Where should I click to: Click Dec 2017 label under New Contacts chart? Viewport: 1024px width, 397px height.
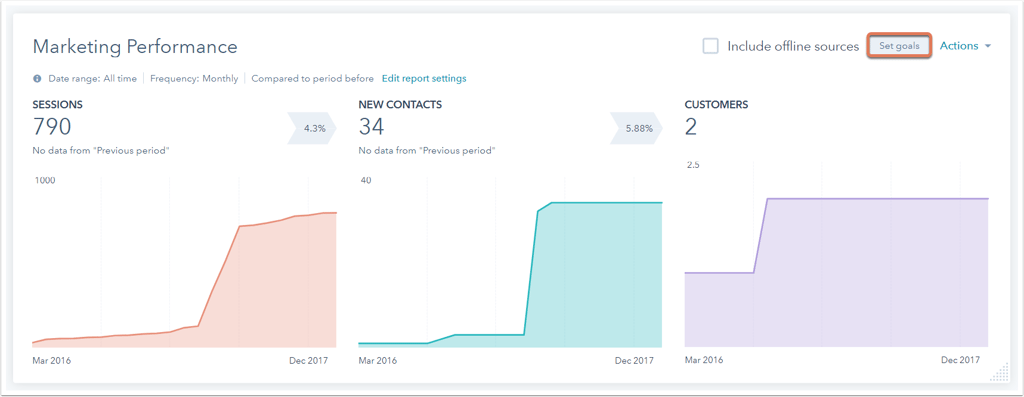pyautogui.click(x=634, y=361)
